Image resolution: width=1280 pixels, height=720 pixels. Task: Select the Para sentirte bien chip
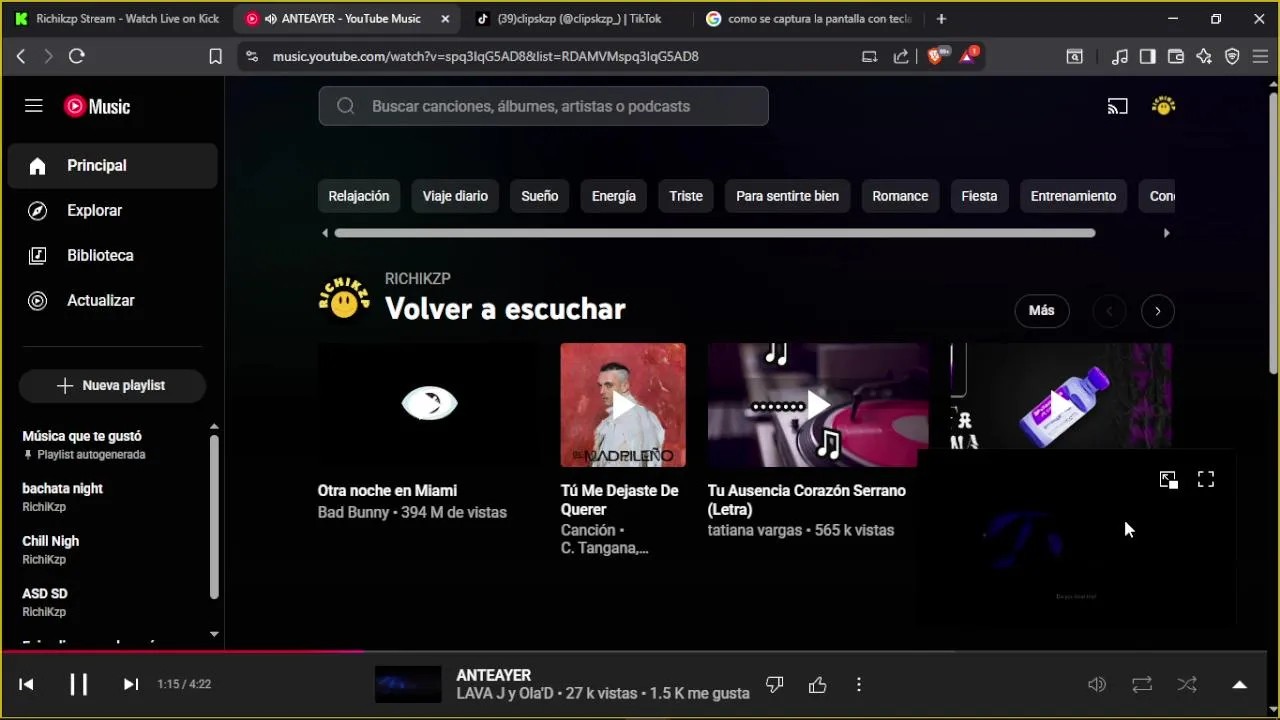tap(788, 196)
